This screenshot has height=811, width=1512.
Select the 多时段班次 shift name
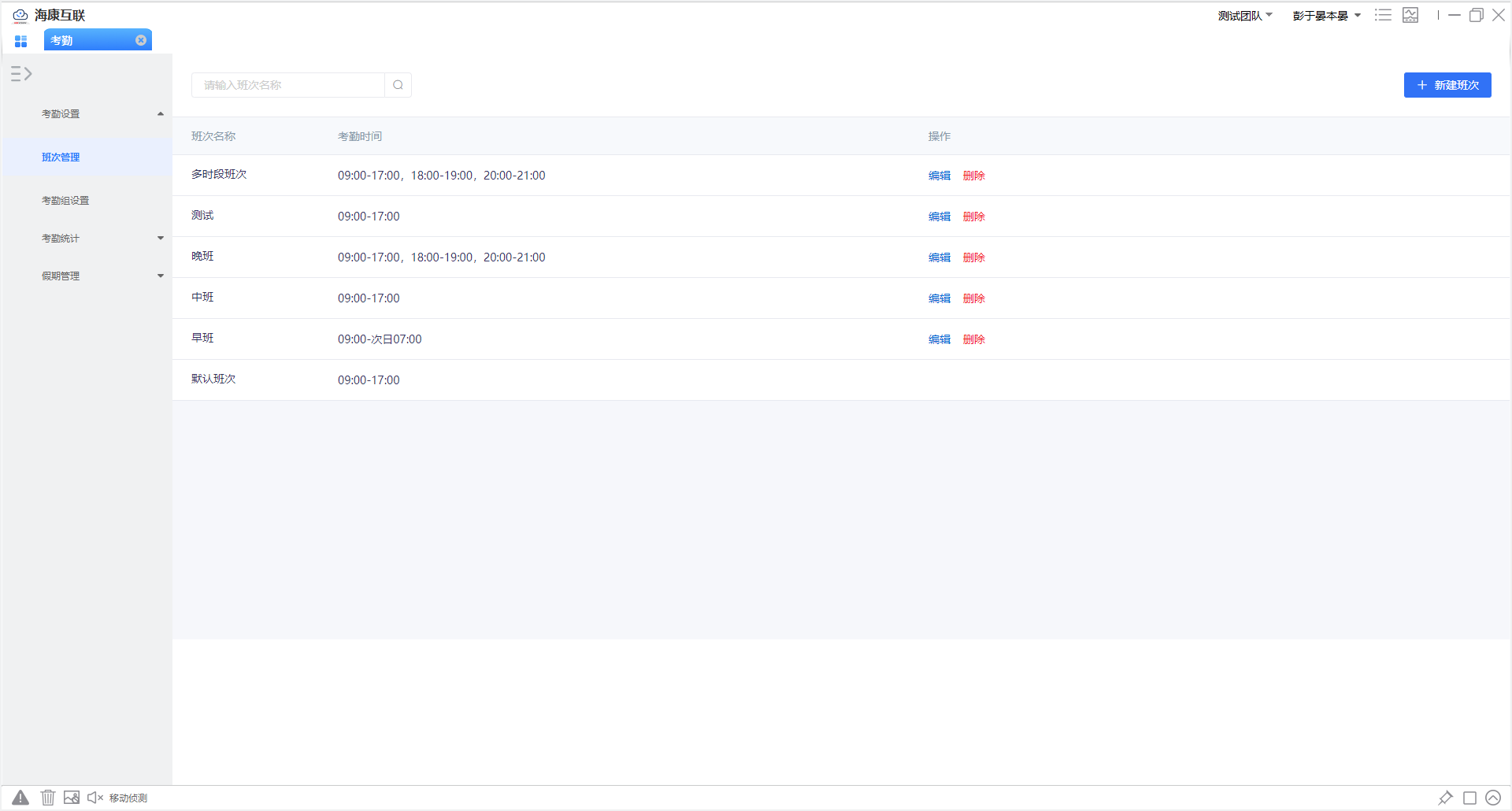[219, 174]
